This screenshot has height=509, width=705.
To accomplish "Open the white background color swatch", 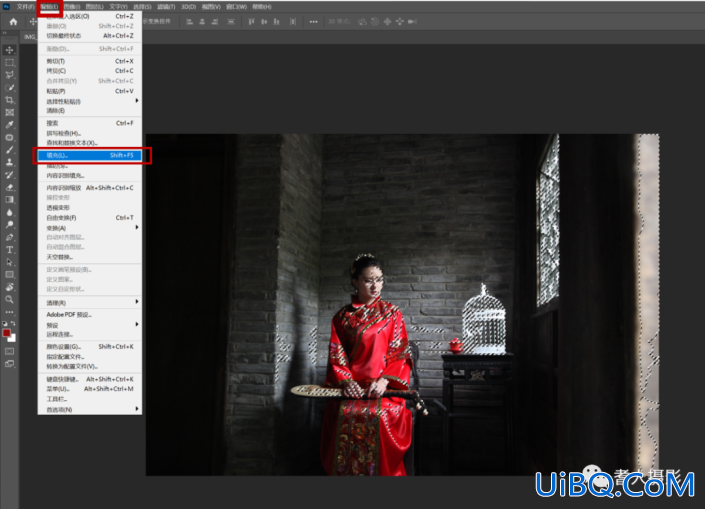I will 13,338.
